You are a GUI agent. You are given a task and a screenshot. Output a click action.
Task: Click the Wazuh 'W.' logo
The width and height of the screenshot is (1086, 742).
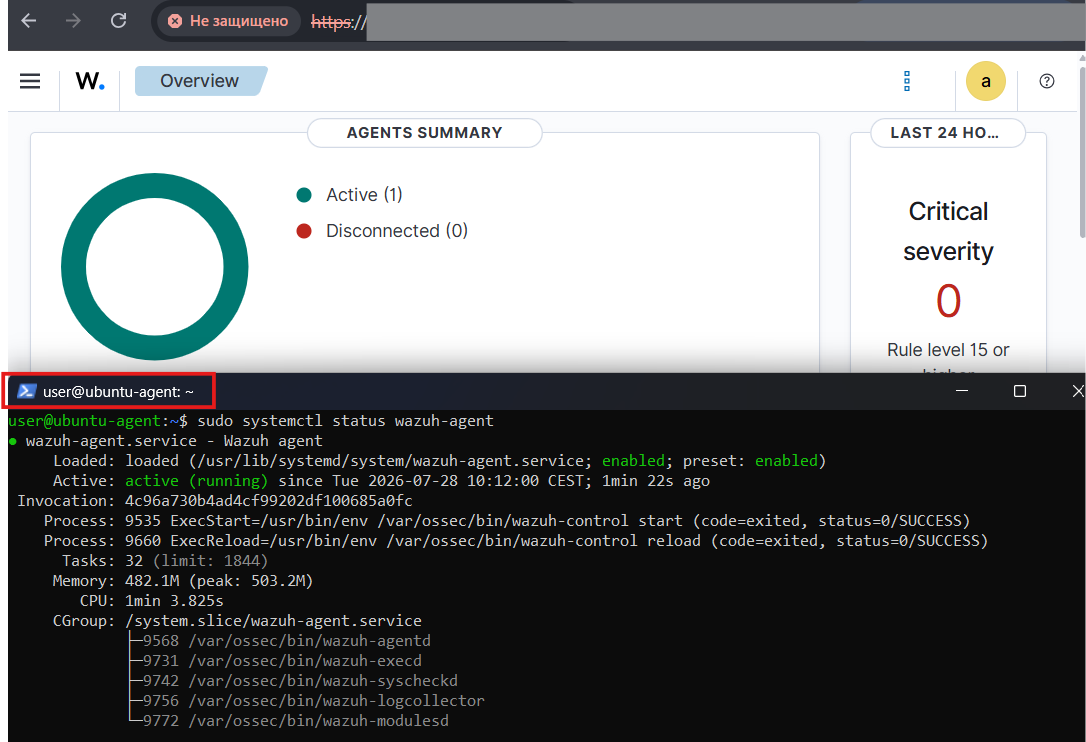pos(90,81)
